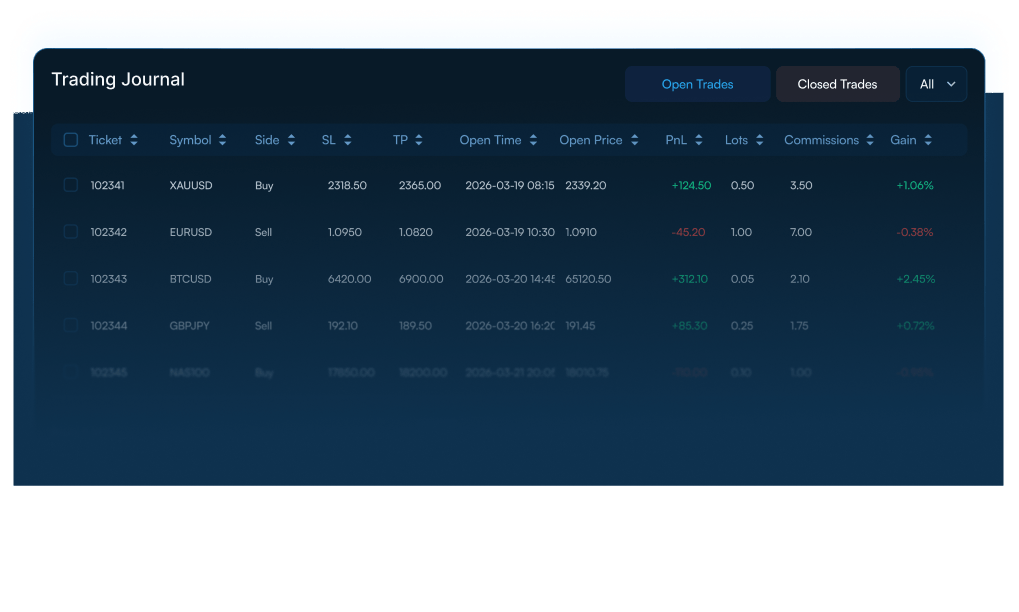Sort by PnL column arrows
The width and height of the screenshot is (1019, 612).
click(699, 140)
